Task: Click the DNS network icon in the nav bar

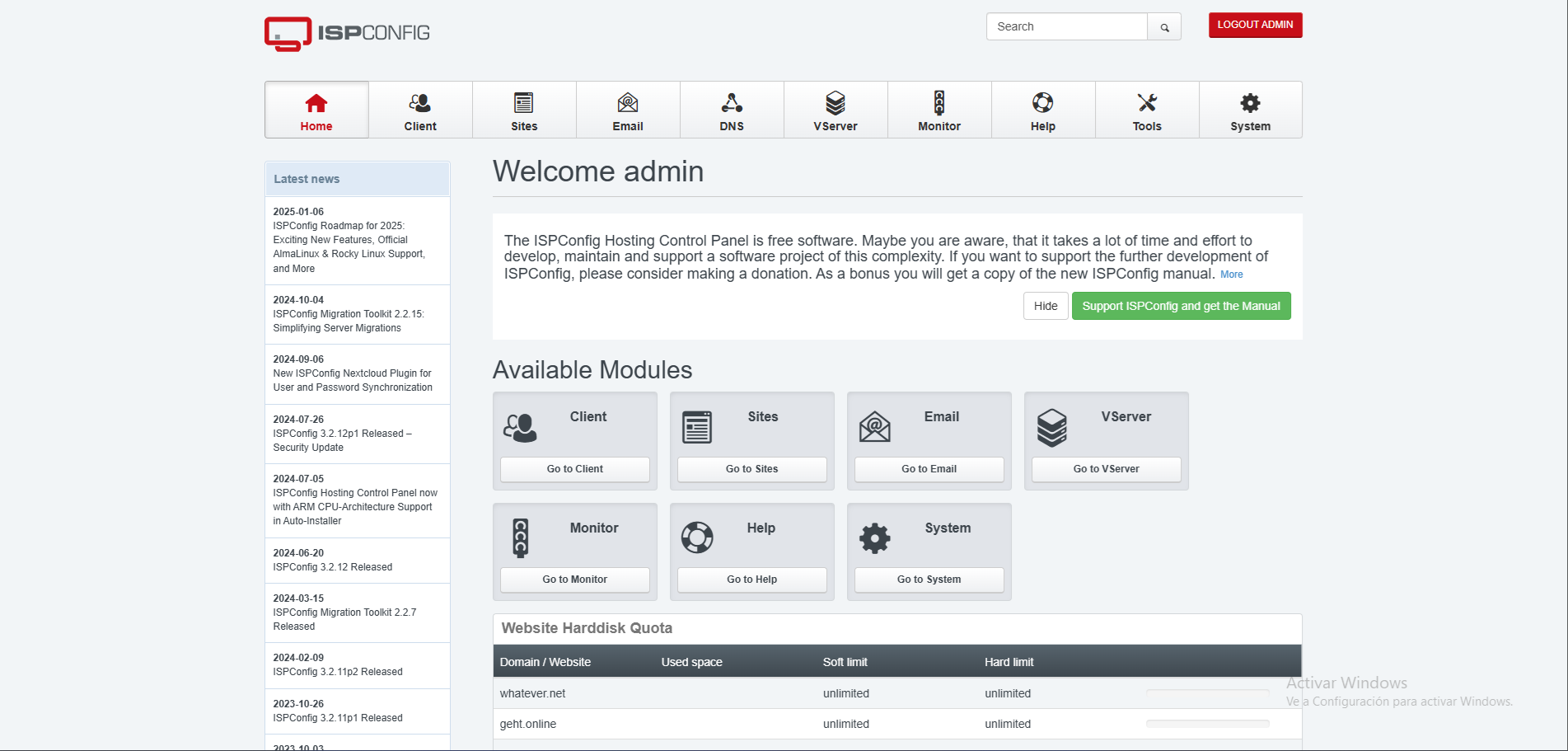Action: coord(732,103)
